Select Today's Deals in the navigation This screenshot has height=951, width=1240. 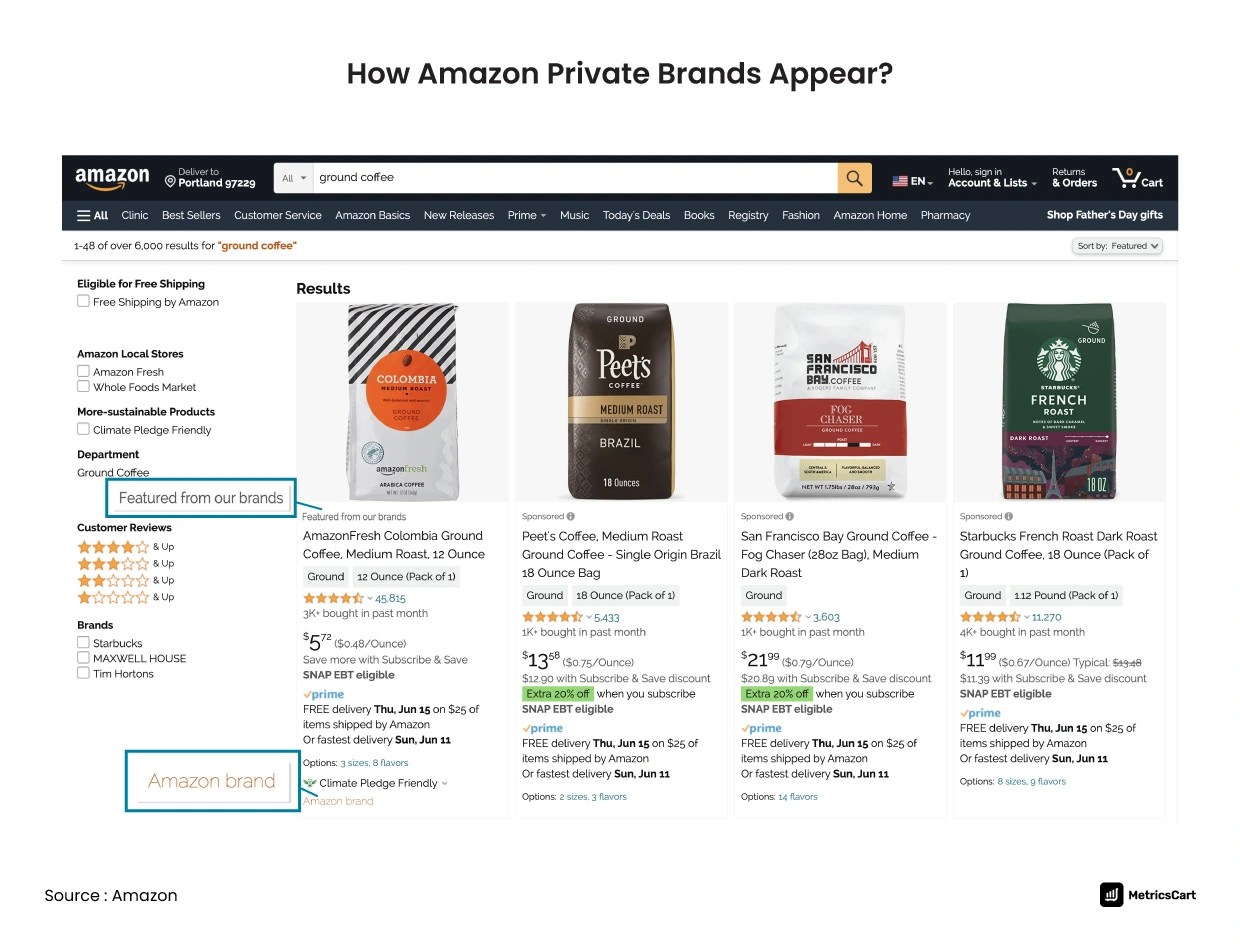[636, 215]
